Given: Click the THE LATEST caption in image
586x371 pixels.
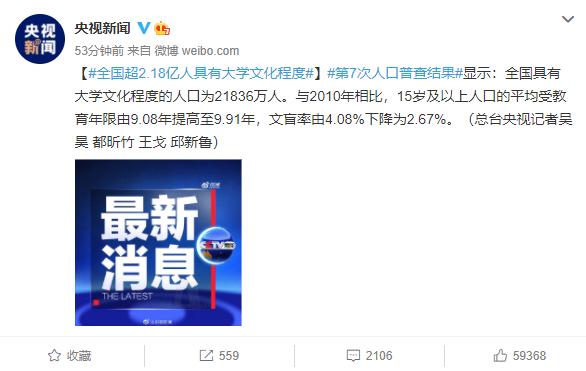Looking at the screenshot, I should point(127,297).
